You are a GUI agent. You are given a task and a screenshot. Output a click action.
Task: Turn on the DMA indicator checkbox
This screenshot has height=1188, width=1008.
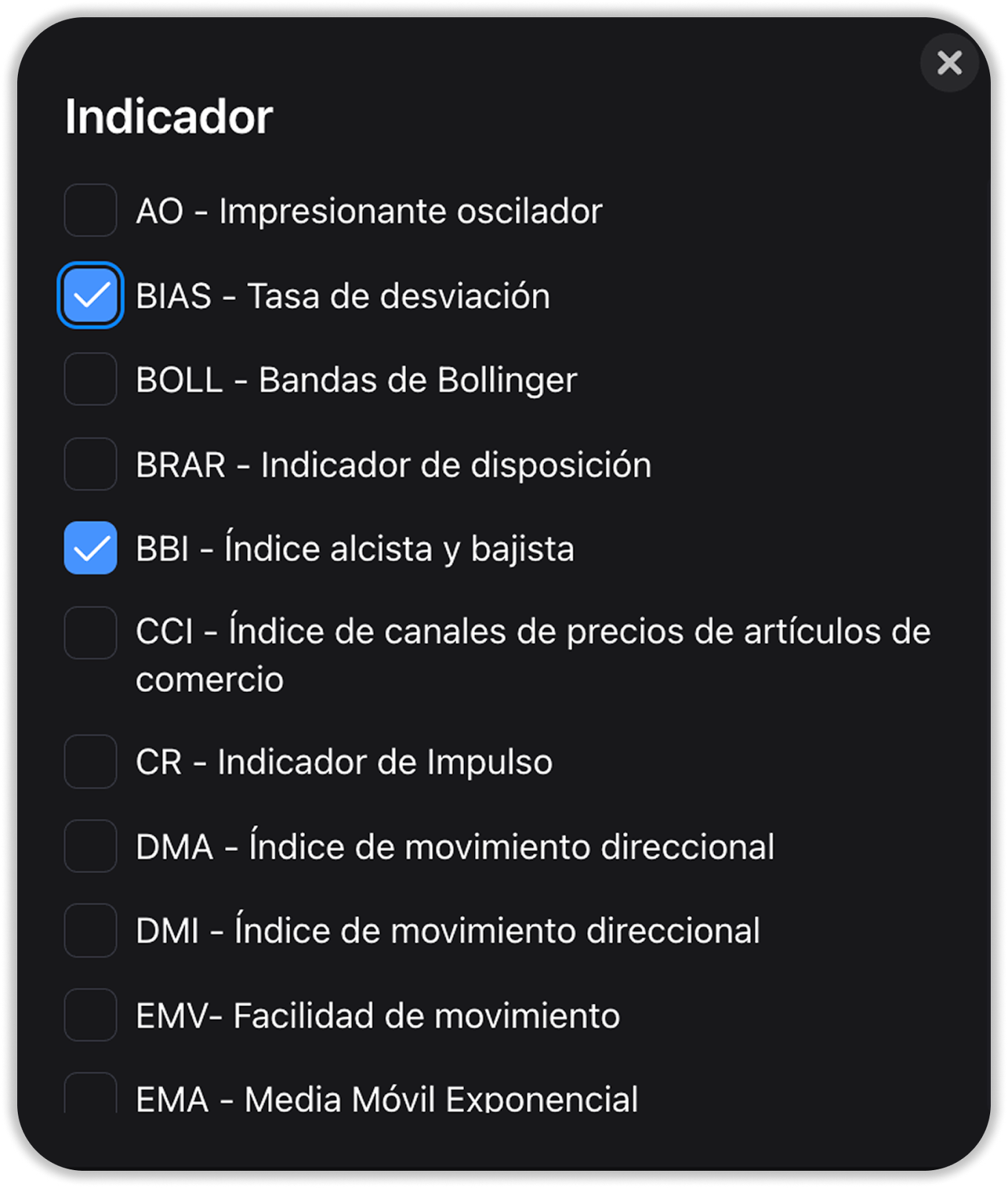91,846
